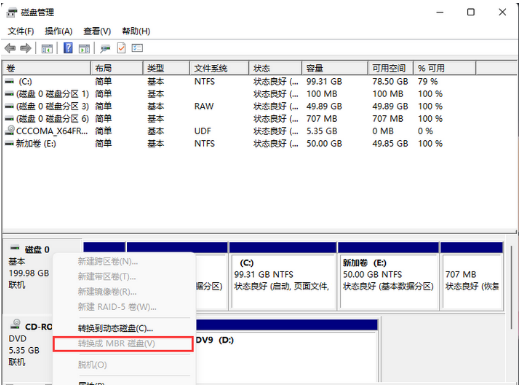Viewport: 523px width, 385px height.
Task: Sort by 卷 column header
Action: [46, 68]
